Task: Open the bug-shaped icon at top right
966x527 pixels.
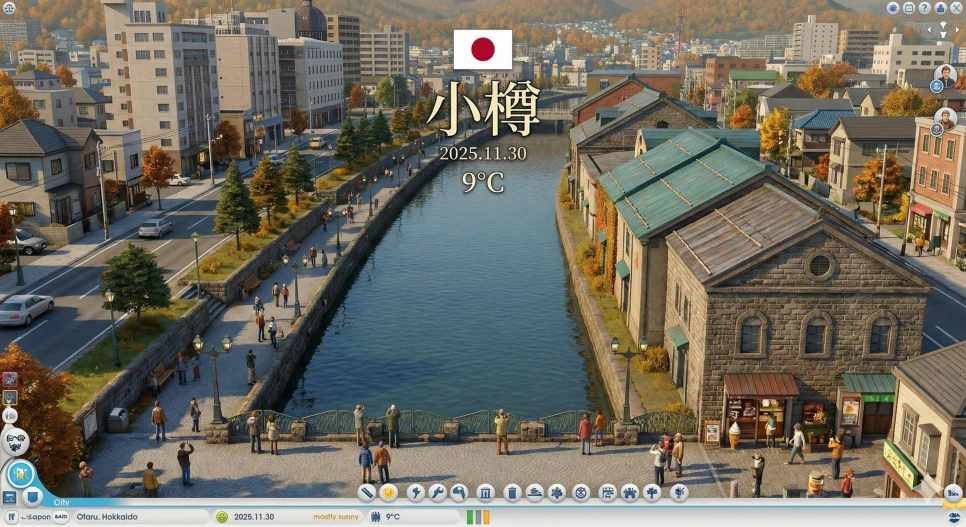Action: (x=893, y=8)
